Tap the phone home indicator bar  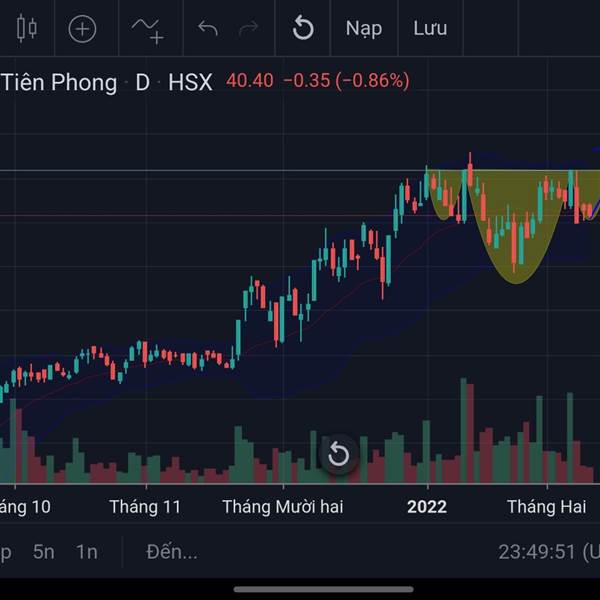click(324, 589)
